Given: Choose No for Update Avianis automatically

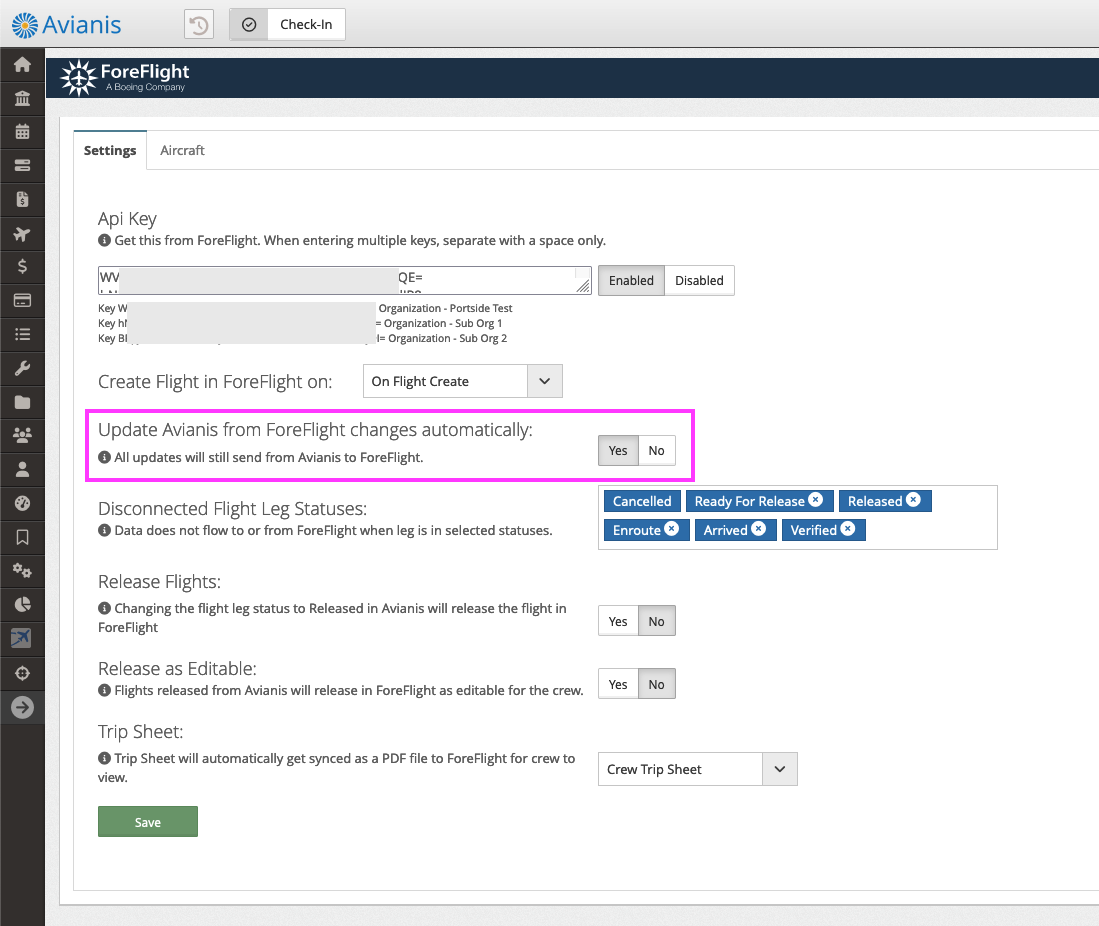Looking at the screenshot, I should (x=657, y=451).
